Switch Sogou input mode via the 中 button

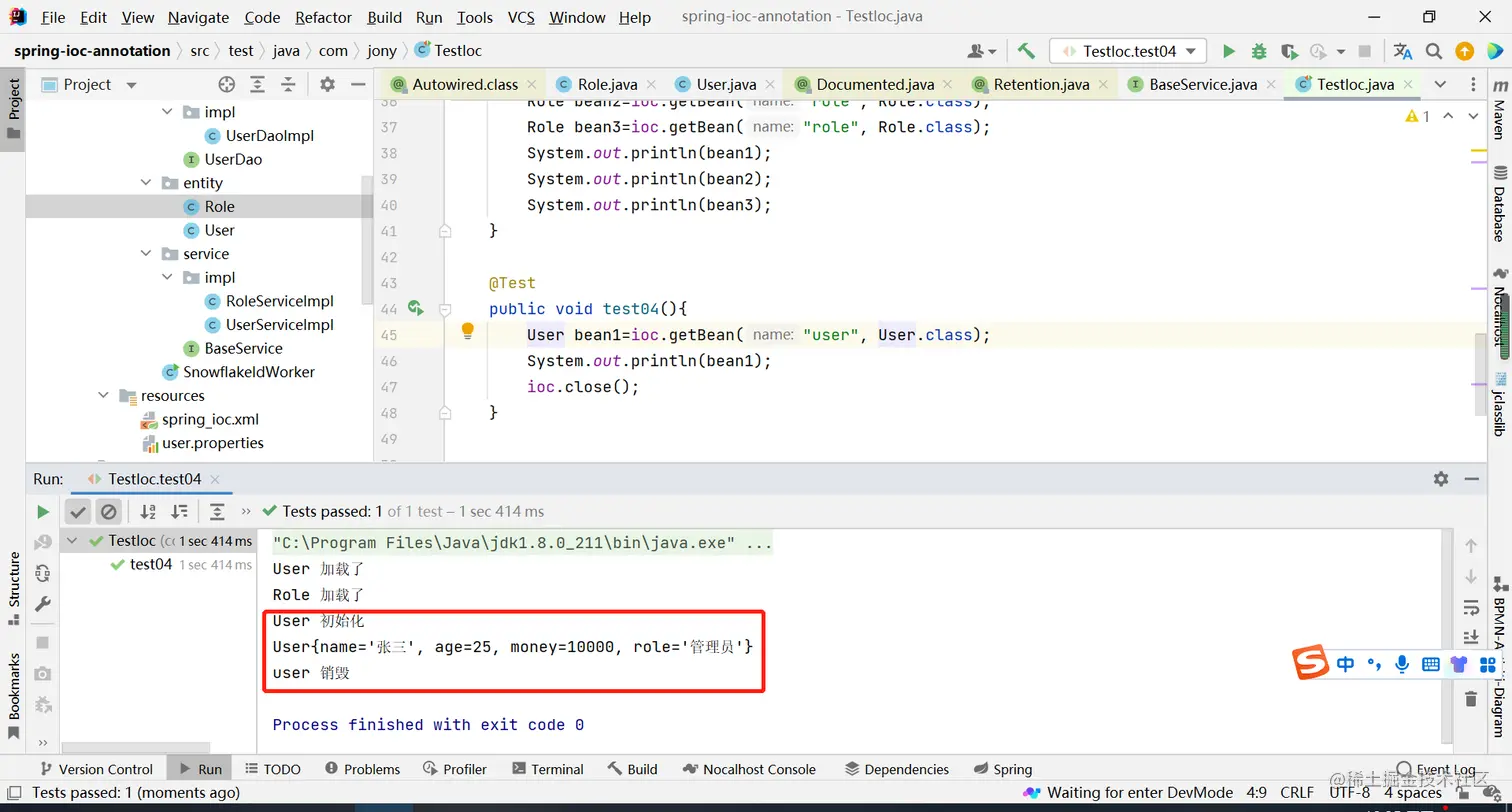pyautogui.click(x=1346, y=664)
